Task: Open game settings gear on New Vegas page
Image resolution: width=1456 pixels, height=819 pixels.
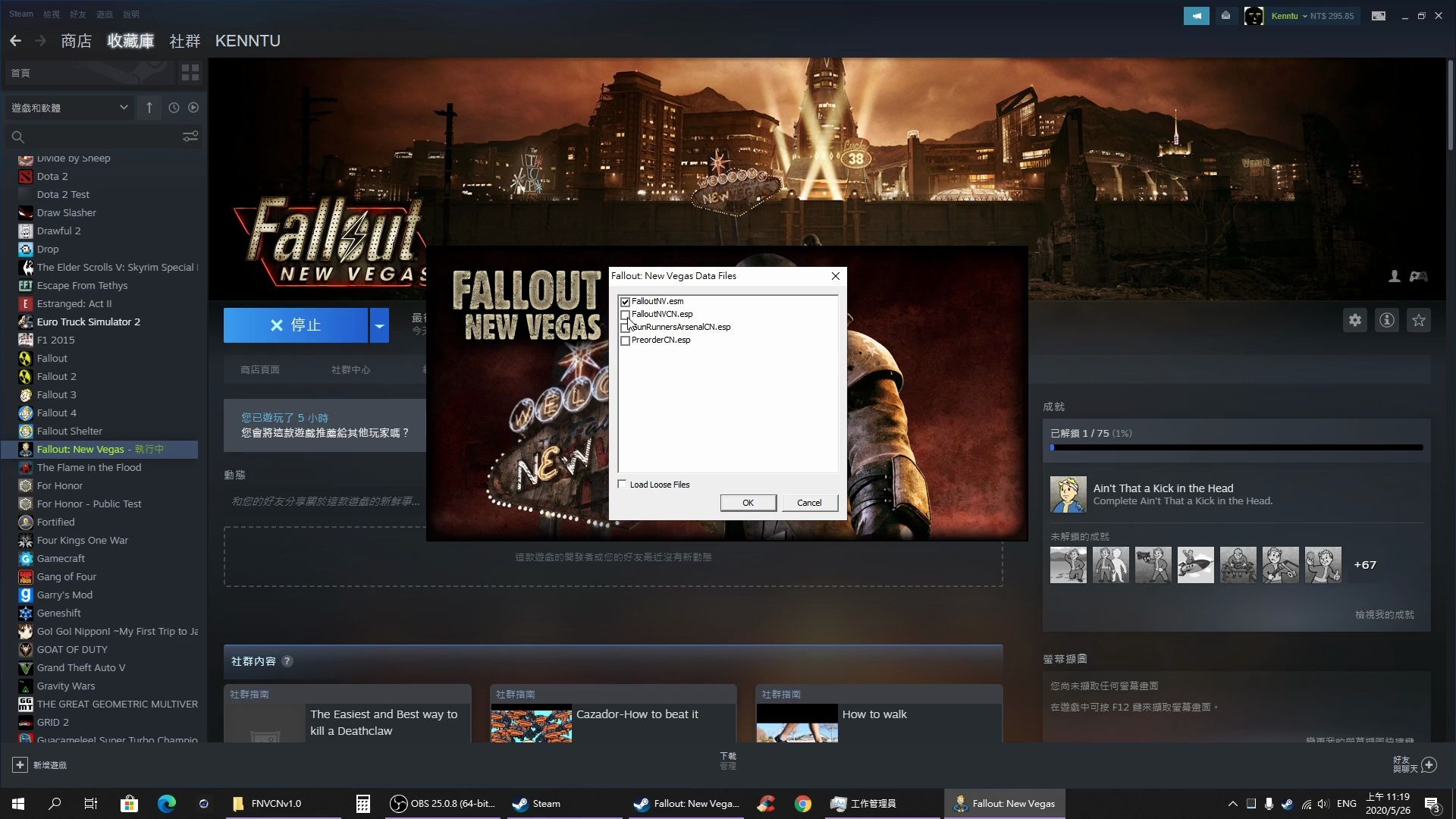Action: click(x=1355, y=320)
